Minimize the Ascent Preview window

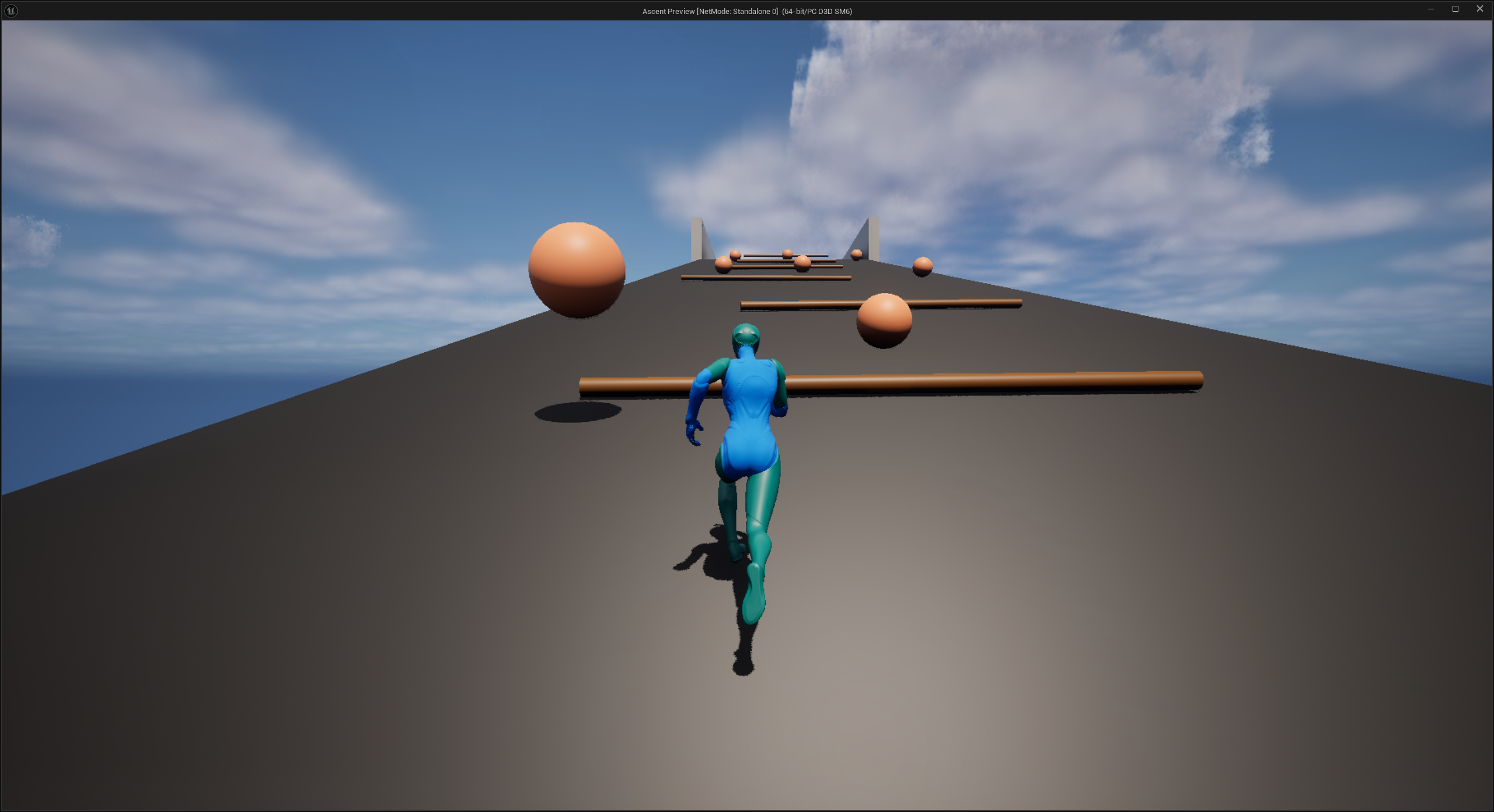point(1430,9)
